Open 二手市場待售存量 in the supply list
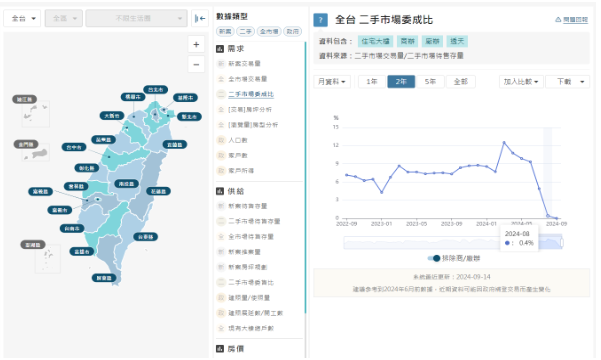Image resolution: width=601 pixels, height=360 pixels. click(254, 221)
